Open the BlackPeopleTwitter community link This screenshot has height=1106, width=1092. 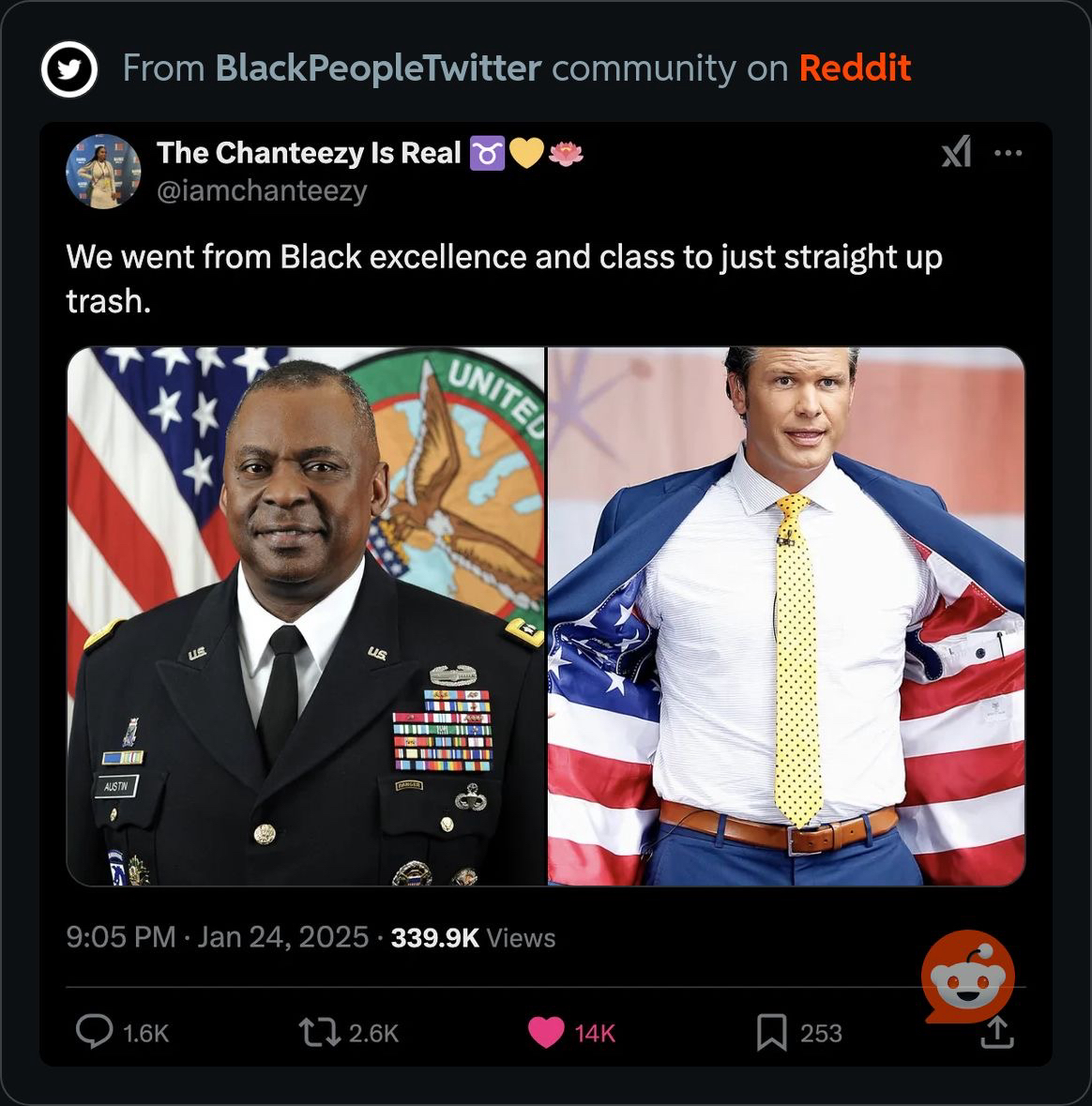[378, 68]
